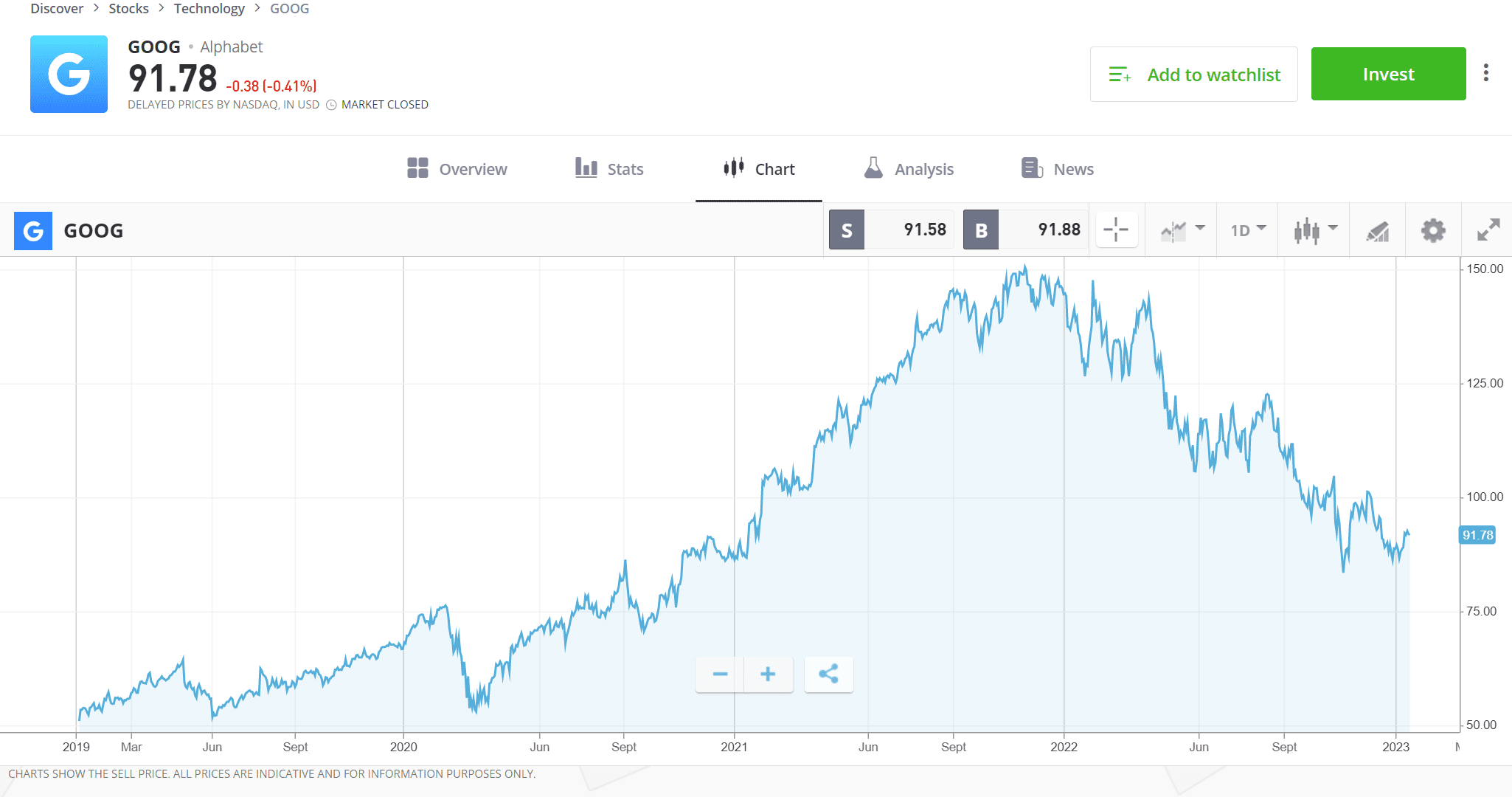
Task: Expand chart to fullscreen view
Action: [1488, 230]
